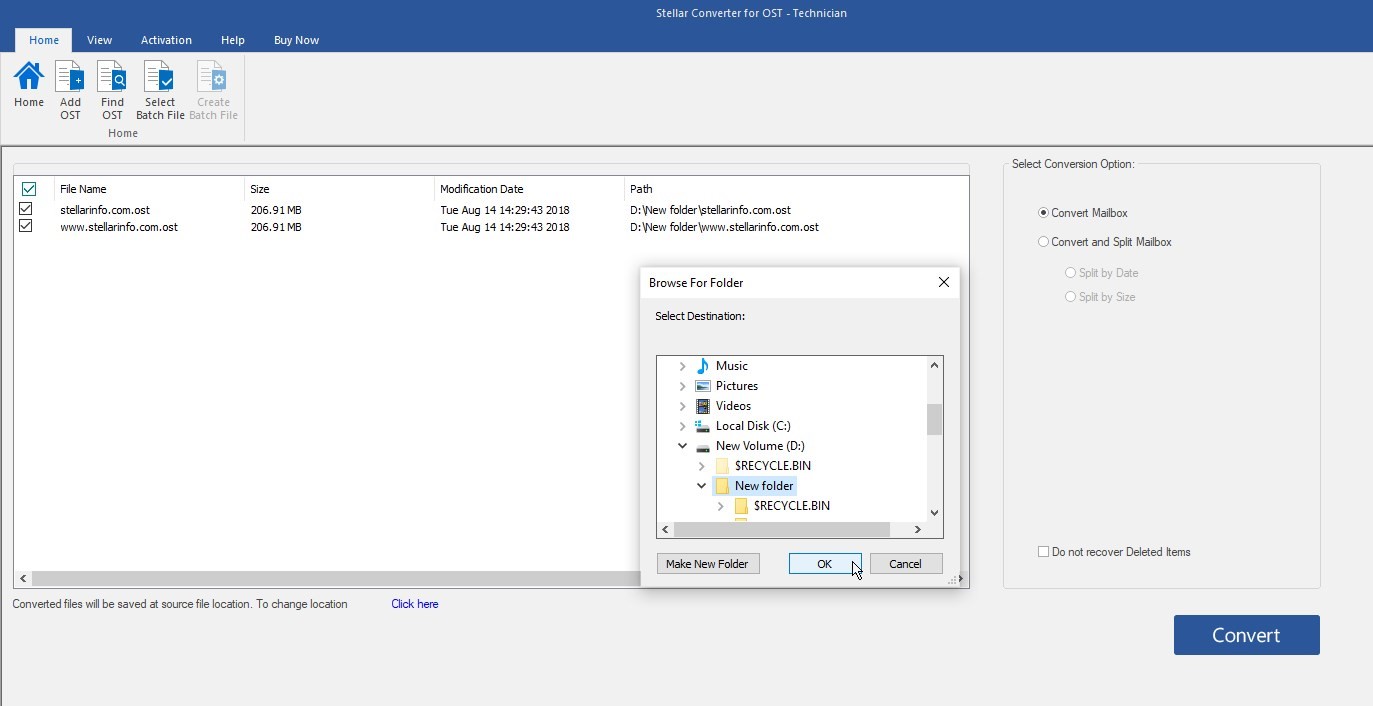Click folder tree vertical scrollbar thumb
Screen dimensions: 1373x706
tap(934, 419)
